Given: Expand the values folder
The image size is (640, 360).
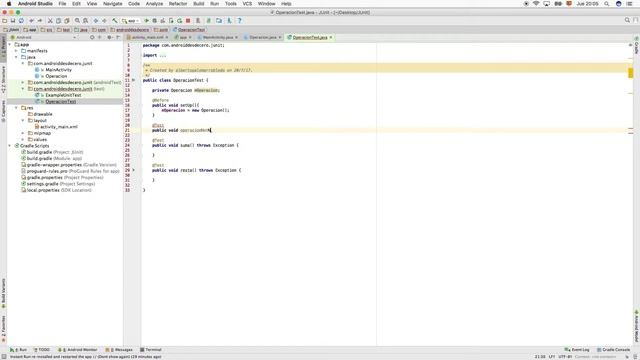Looking at the screenshot, I should (x=23, y=140).
